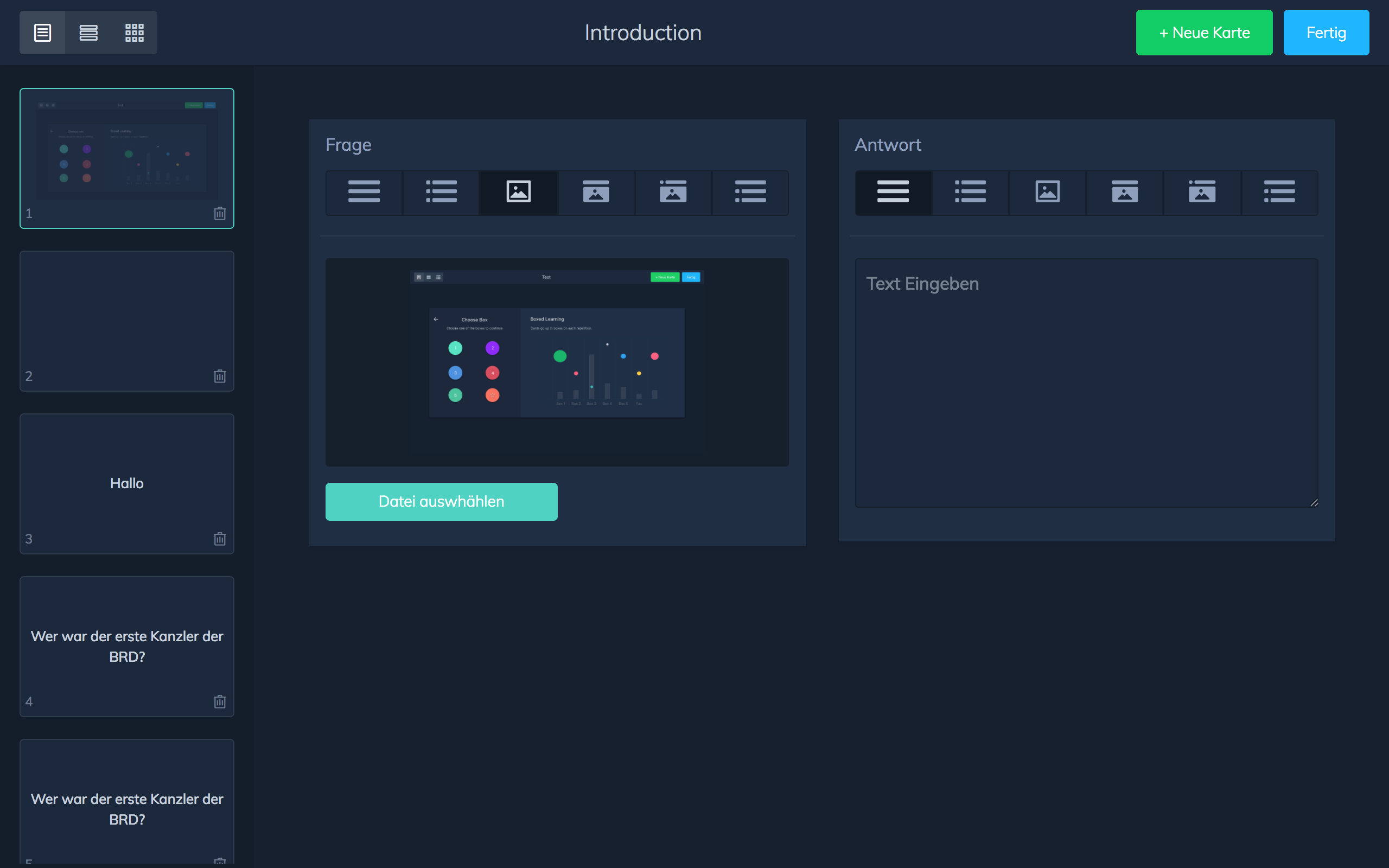This screenshot has width=1389, height=868.
Task: Click Datei auswählen to upload image
Action: coord(441,501)
